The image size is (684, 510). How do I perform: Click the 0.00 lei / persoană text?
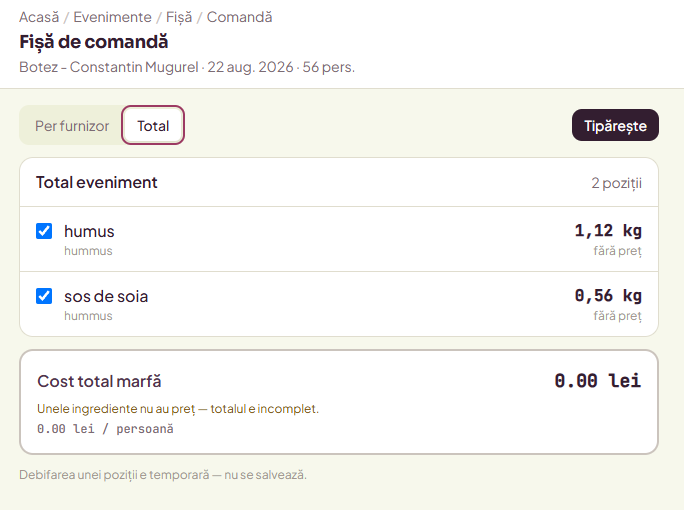105,429
